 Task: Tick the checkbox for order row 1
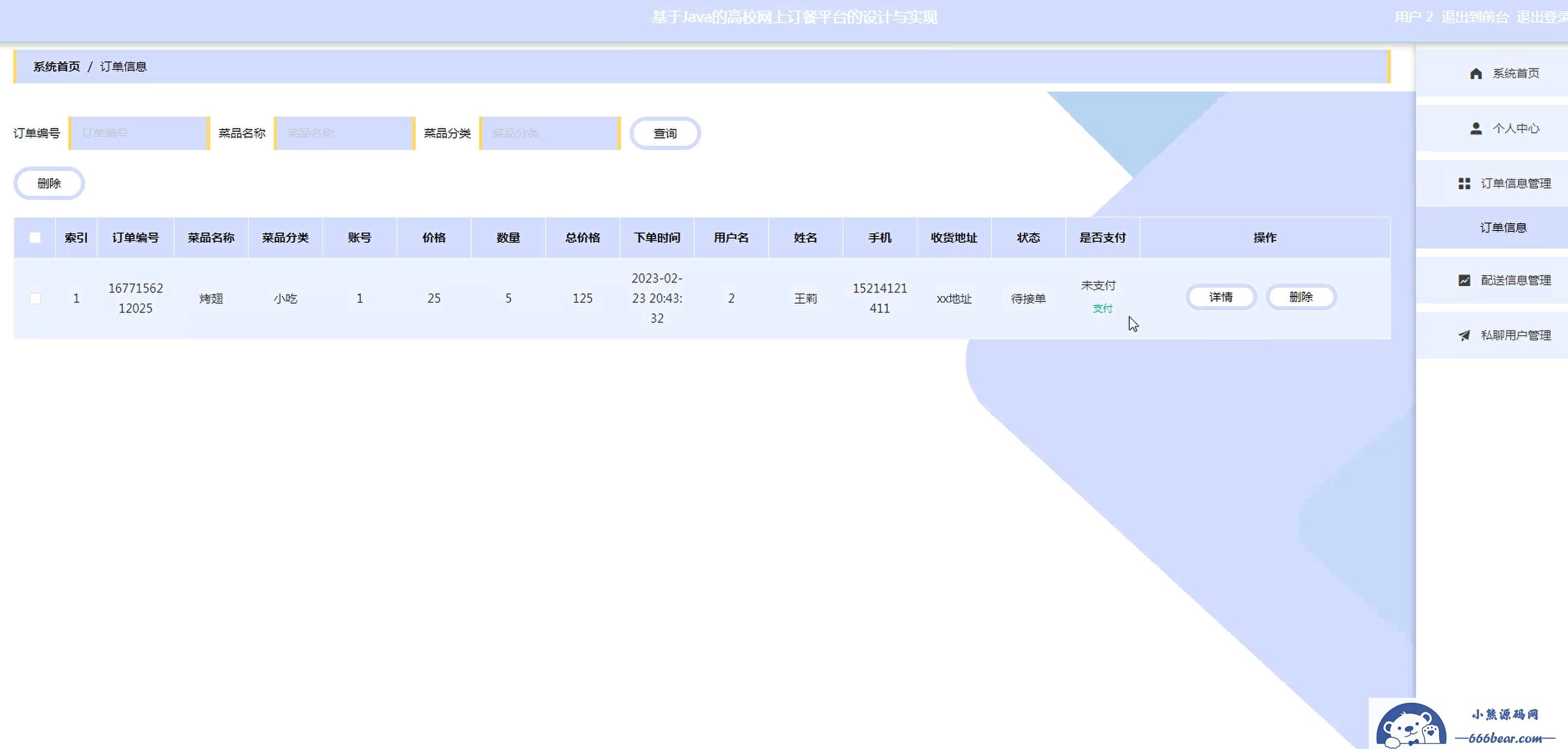tap(35, 298)
